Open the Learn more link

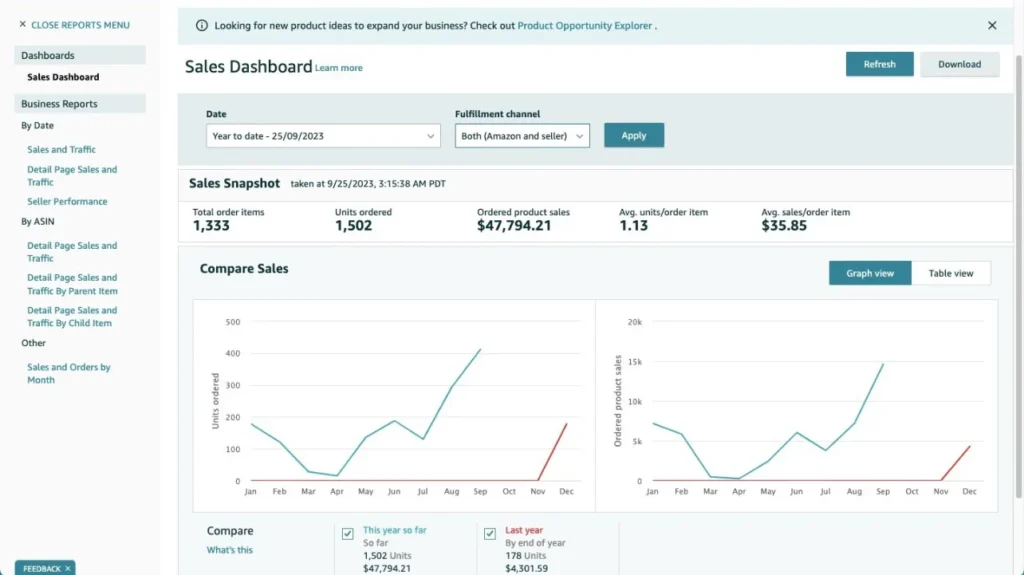(339, 68)
